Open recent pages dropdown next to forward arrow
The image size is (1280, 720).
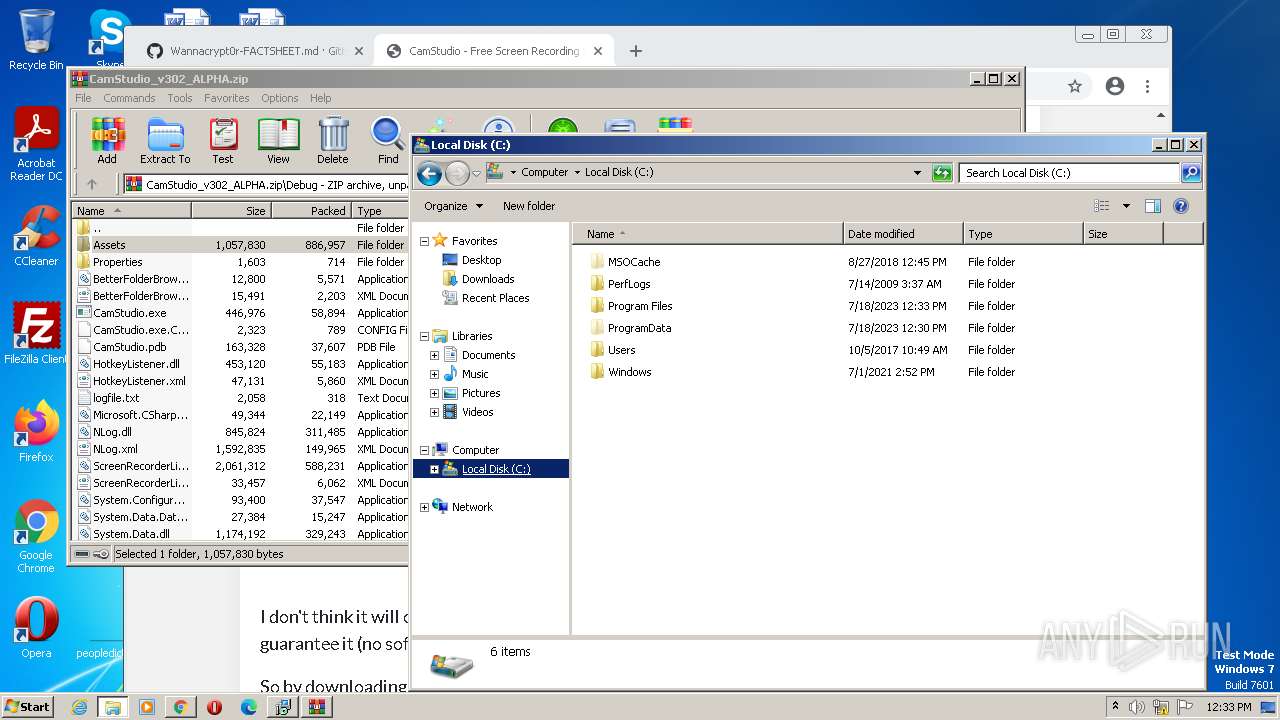pos(476,173)
